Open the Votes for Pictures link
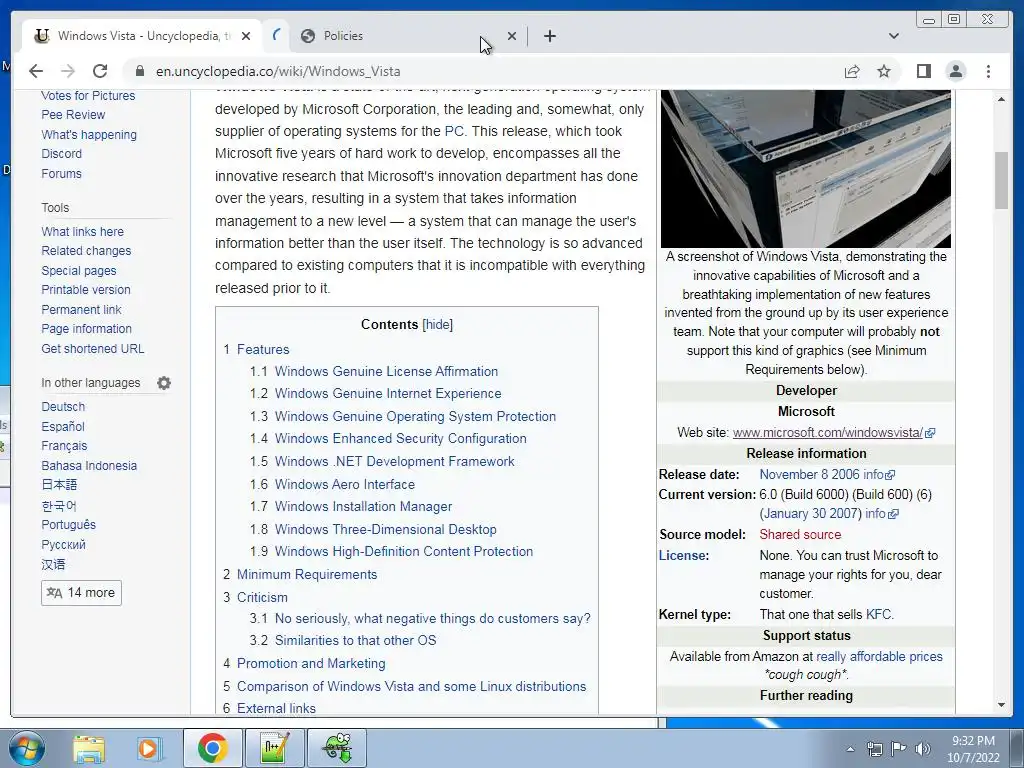Image resolution: width=1024 pixels, height=768 pixels. (88, 95)
